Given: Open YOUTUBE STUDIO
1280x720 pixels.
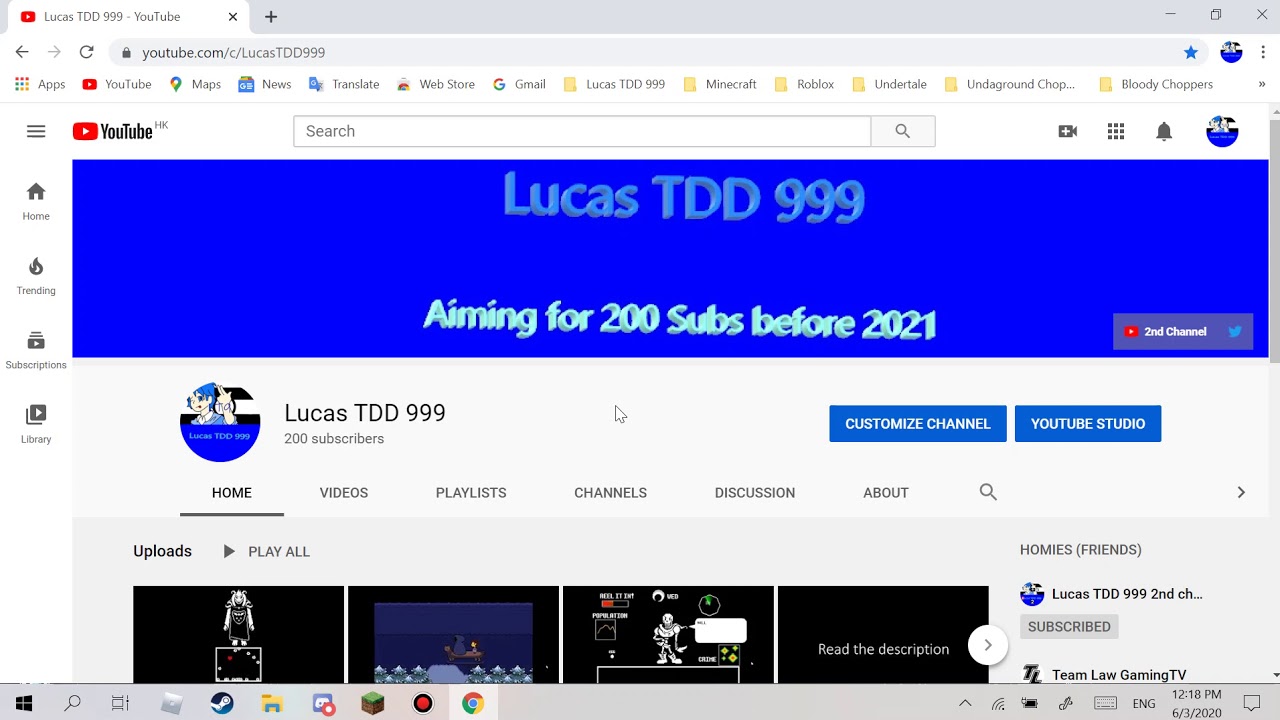Looking at the screenshot, I should click(x=1088, y=424).
